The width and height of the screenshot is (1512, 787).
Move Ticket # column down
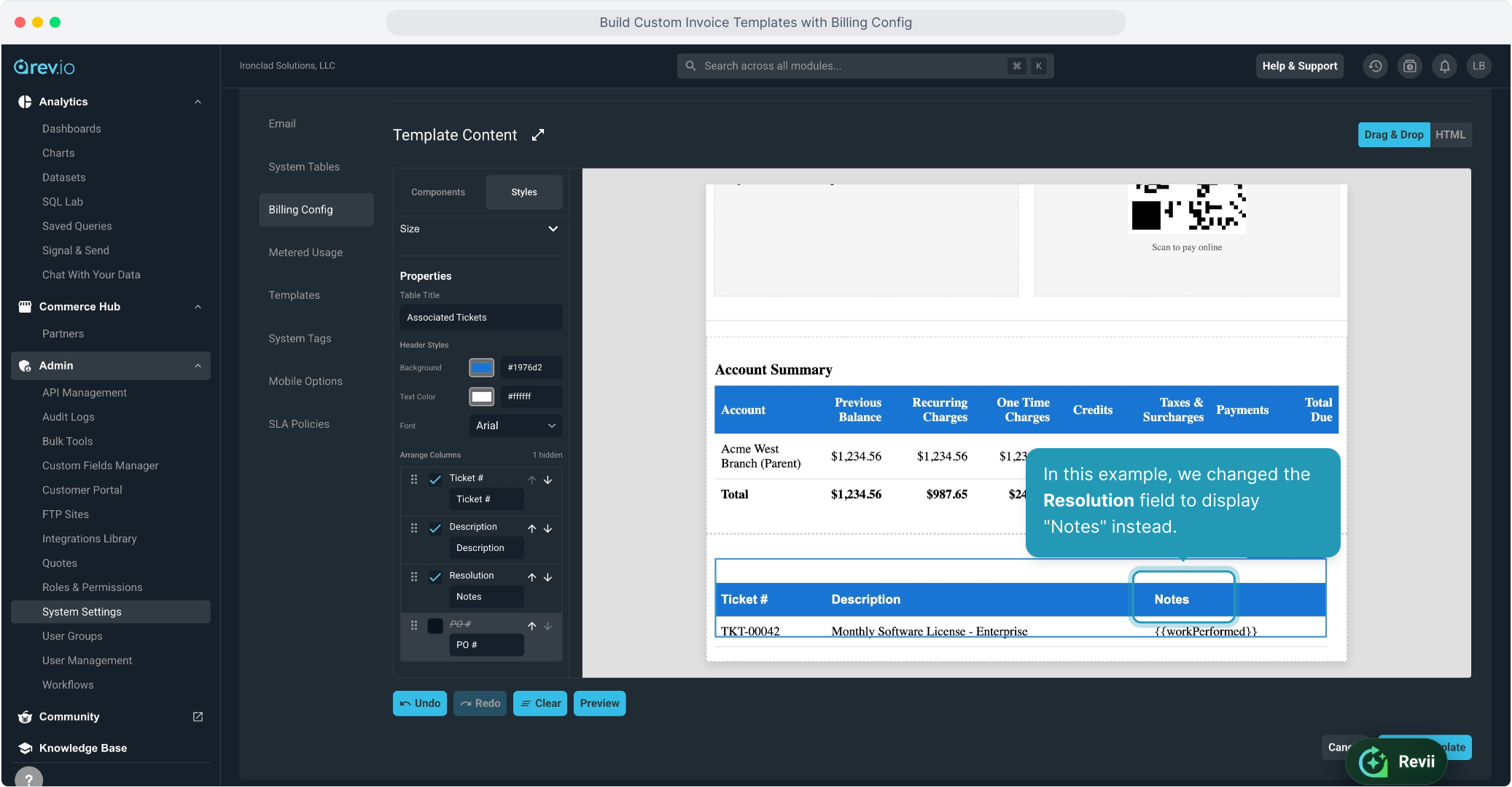click(x=548, y=480)
